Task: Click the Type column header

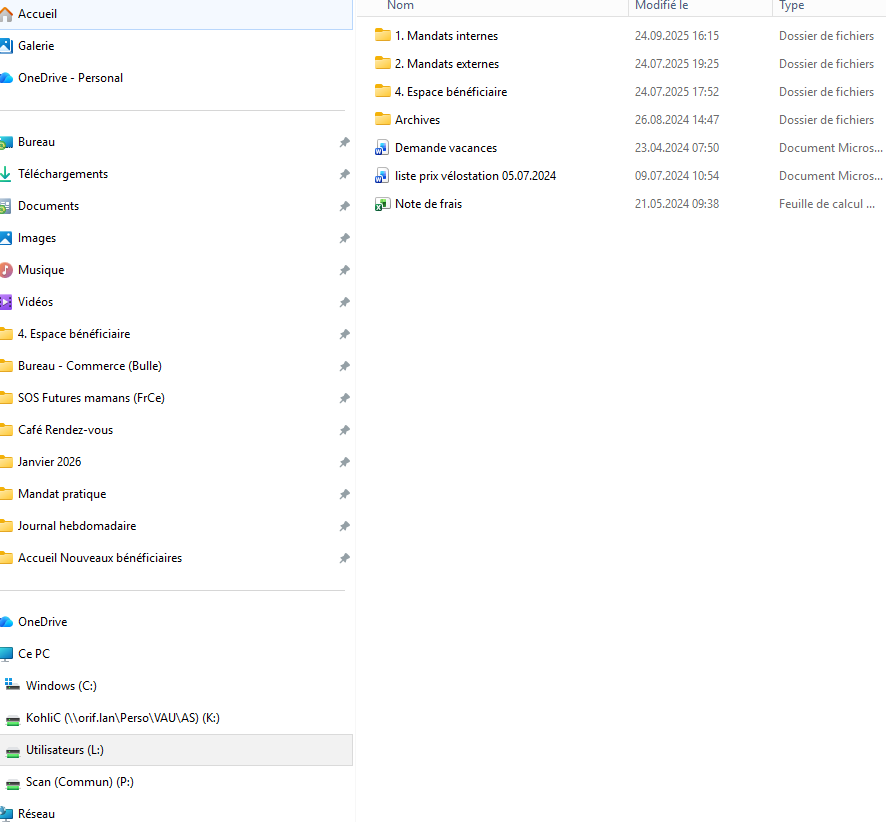Action: click(792, 6)
